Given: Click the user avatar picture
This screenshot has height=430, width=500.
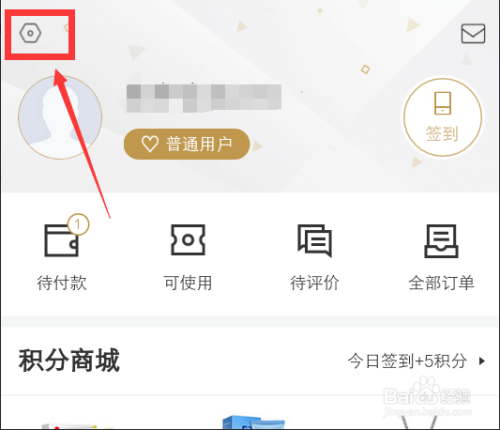Looking at the screenshot, I should (60, 117).
